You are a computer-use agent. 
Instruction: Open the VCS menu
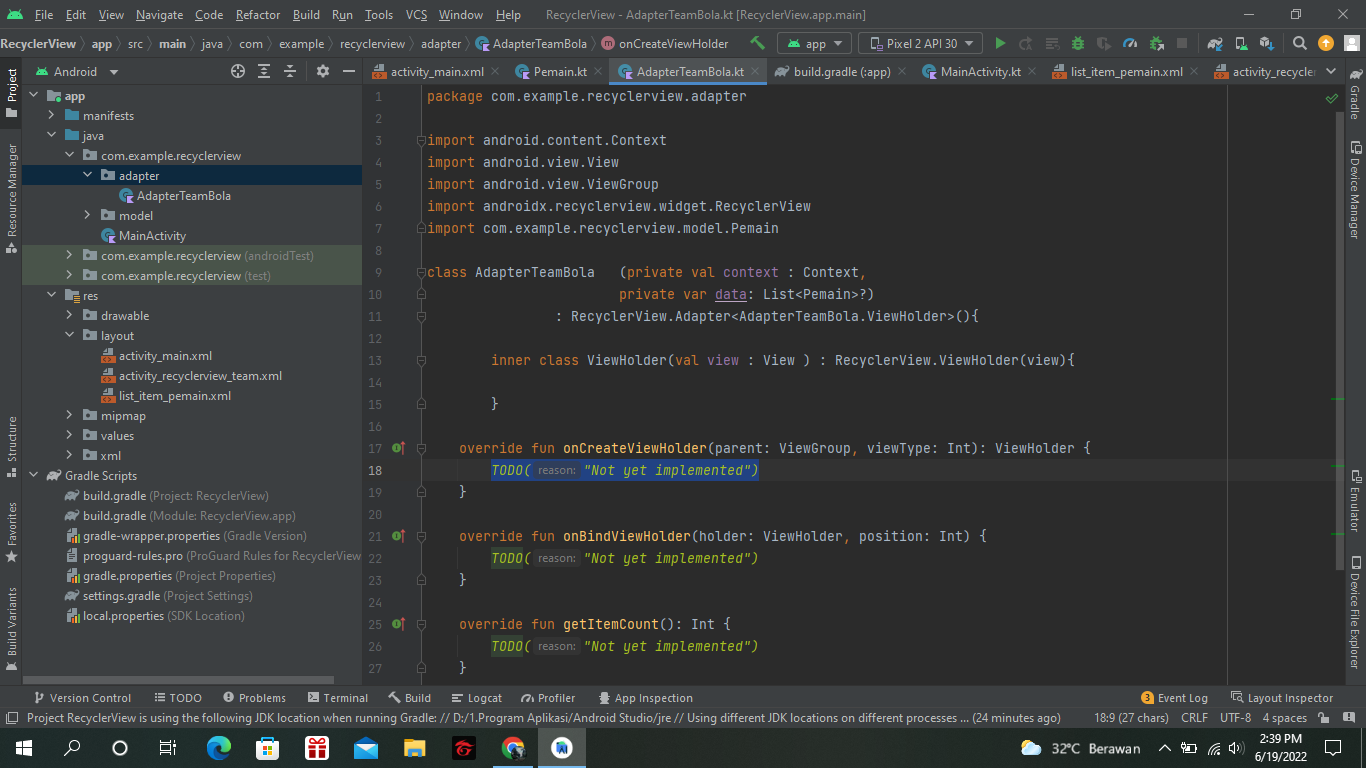(x=416, y=15)
